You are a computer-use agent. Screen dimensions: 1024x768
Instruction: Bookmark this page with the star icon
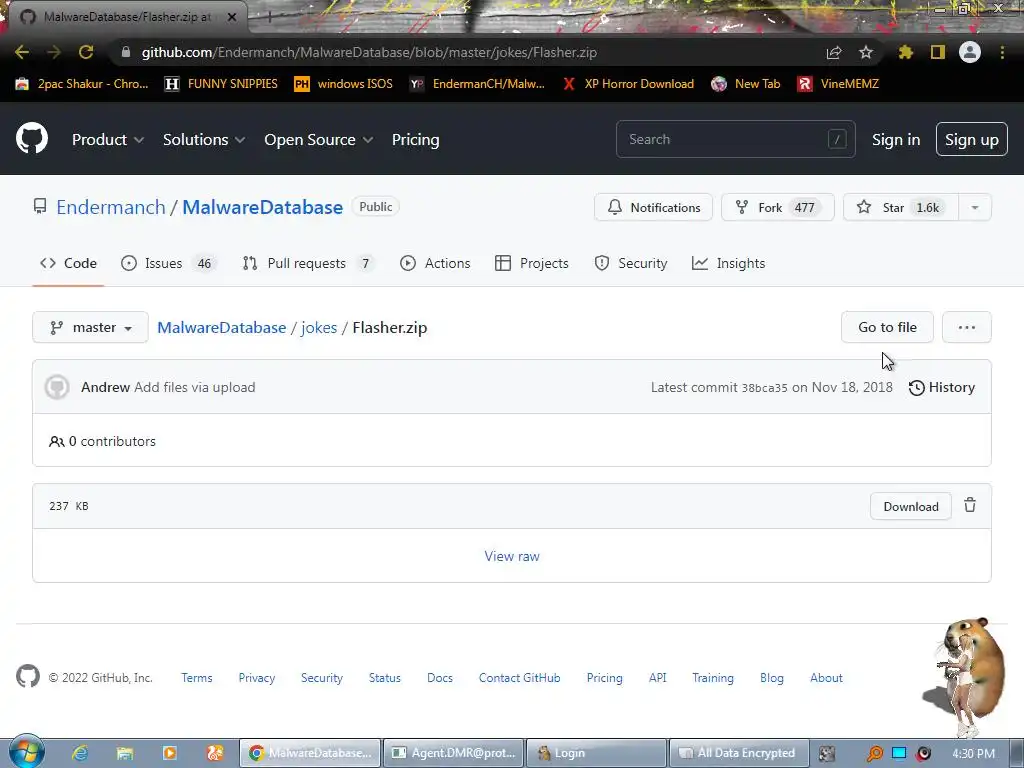point(865,52)
